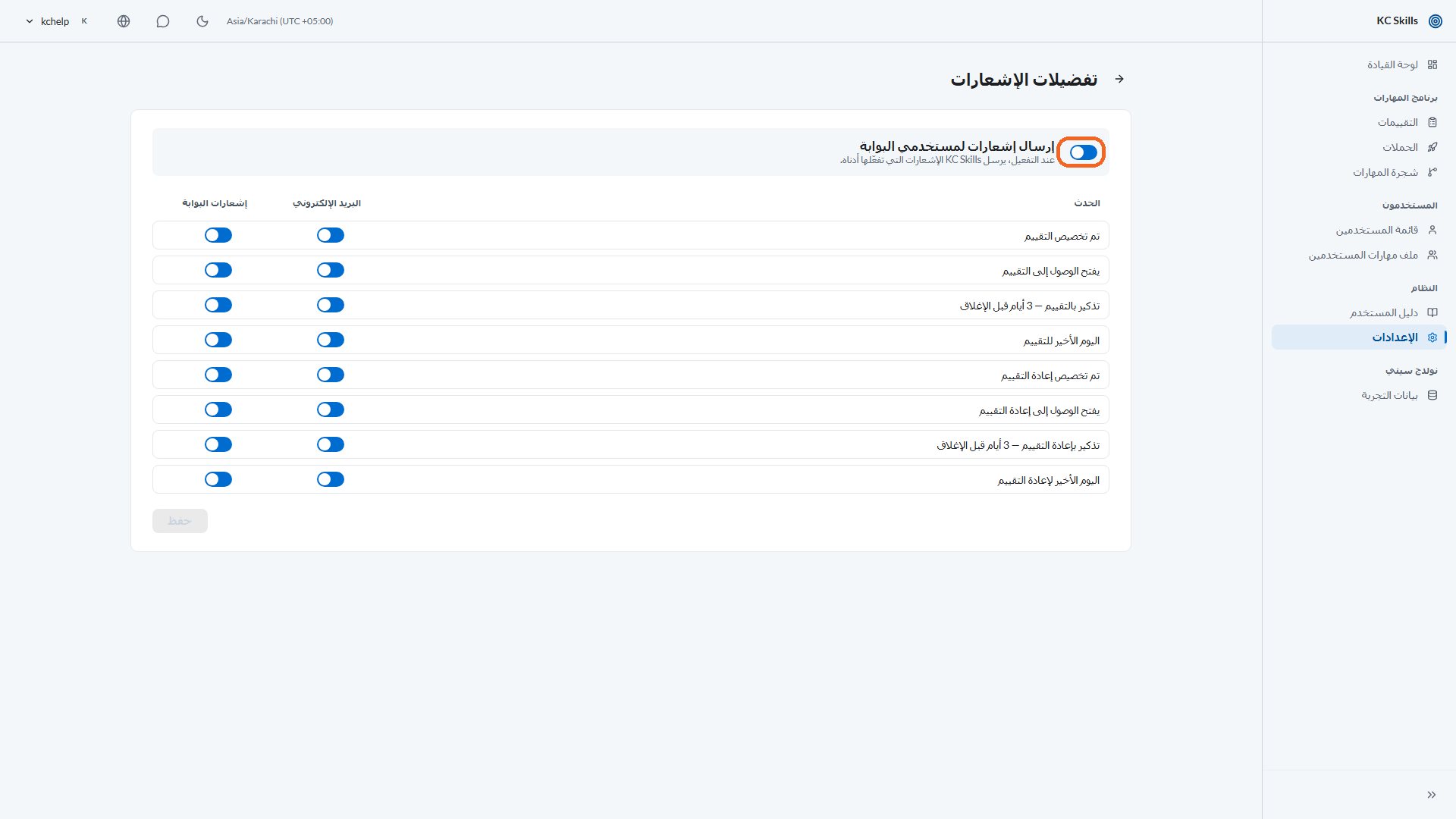Screen dimensions: 1456x819
Task: Click the back arrow beside page title
Action: click(x=1119, y=79)
